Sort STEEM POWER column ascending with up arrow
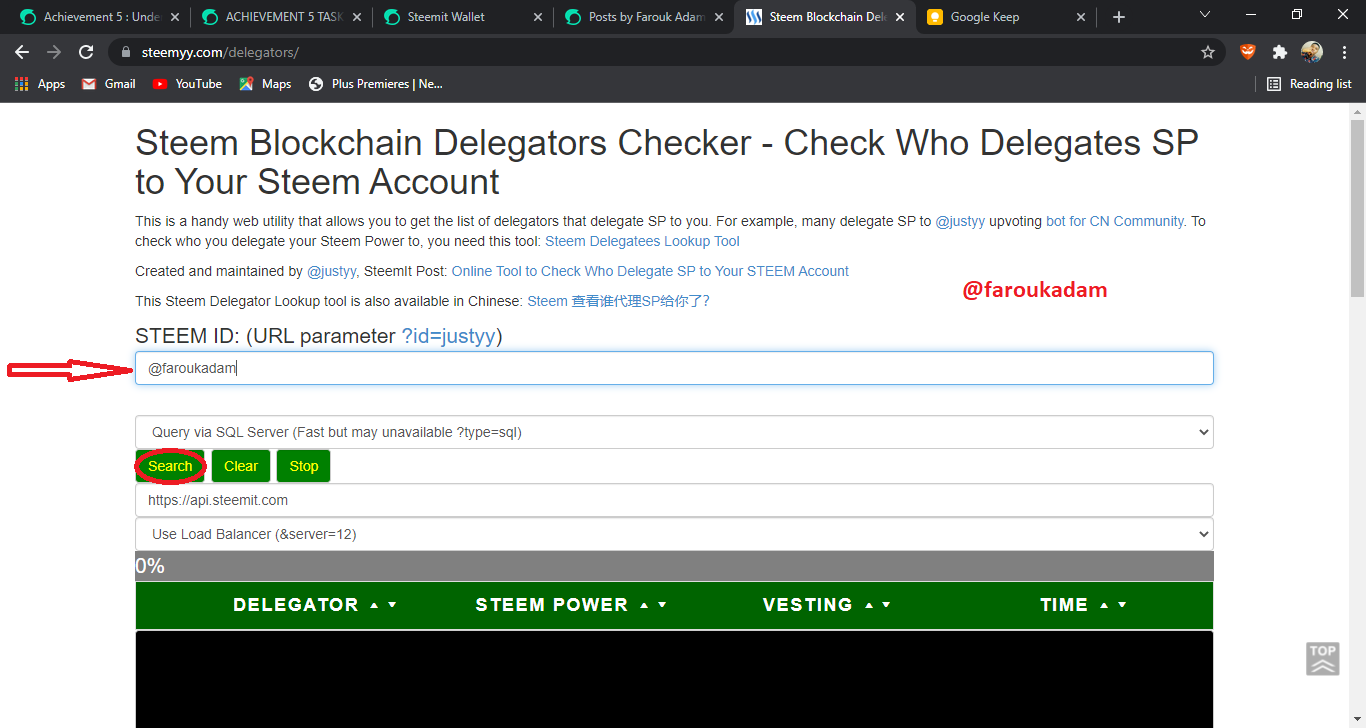1366x728 pixels. click(644, 605)
